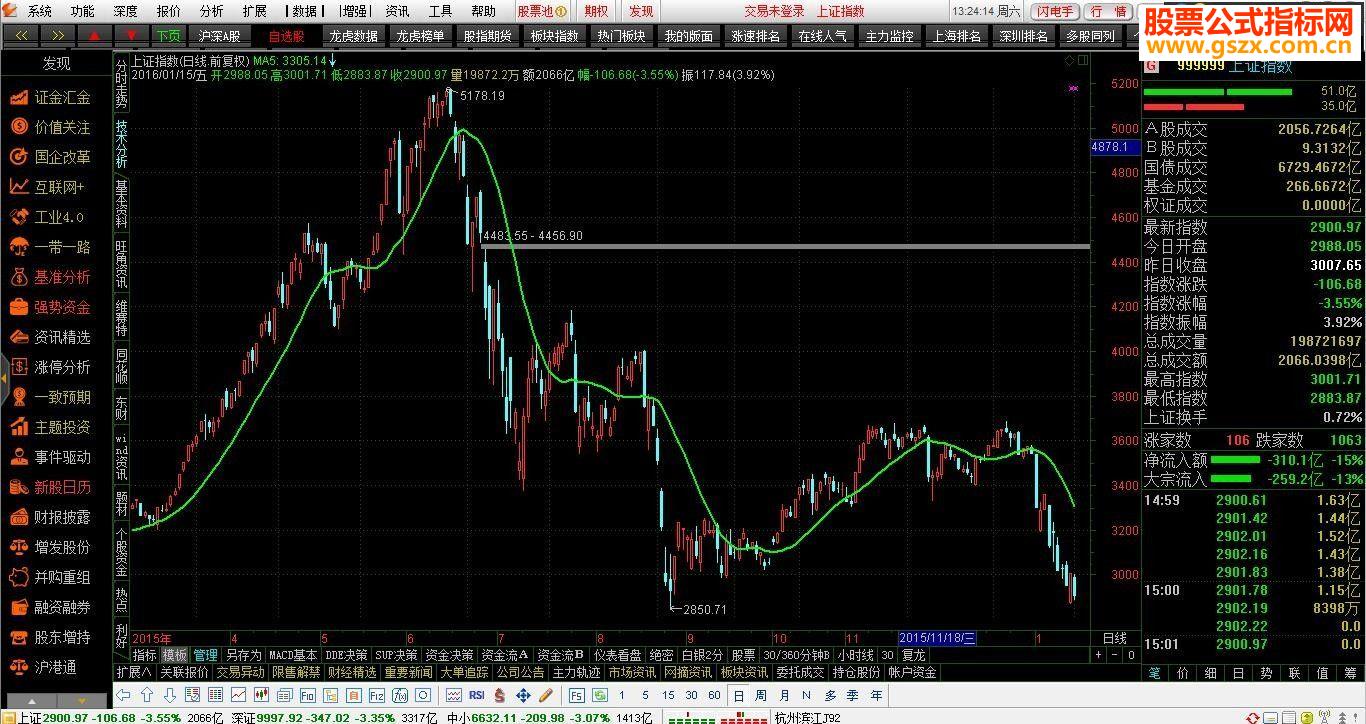Open 互联网+ in the sidebar
Image resolution: width=1366 pixels, height=724 pixels.
coord(60,187)
